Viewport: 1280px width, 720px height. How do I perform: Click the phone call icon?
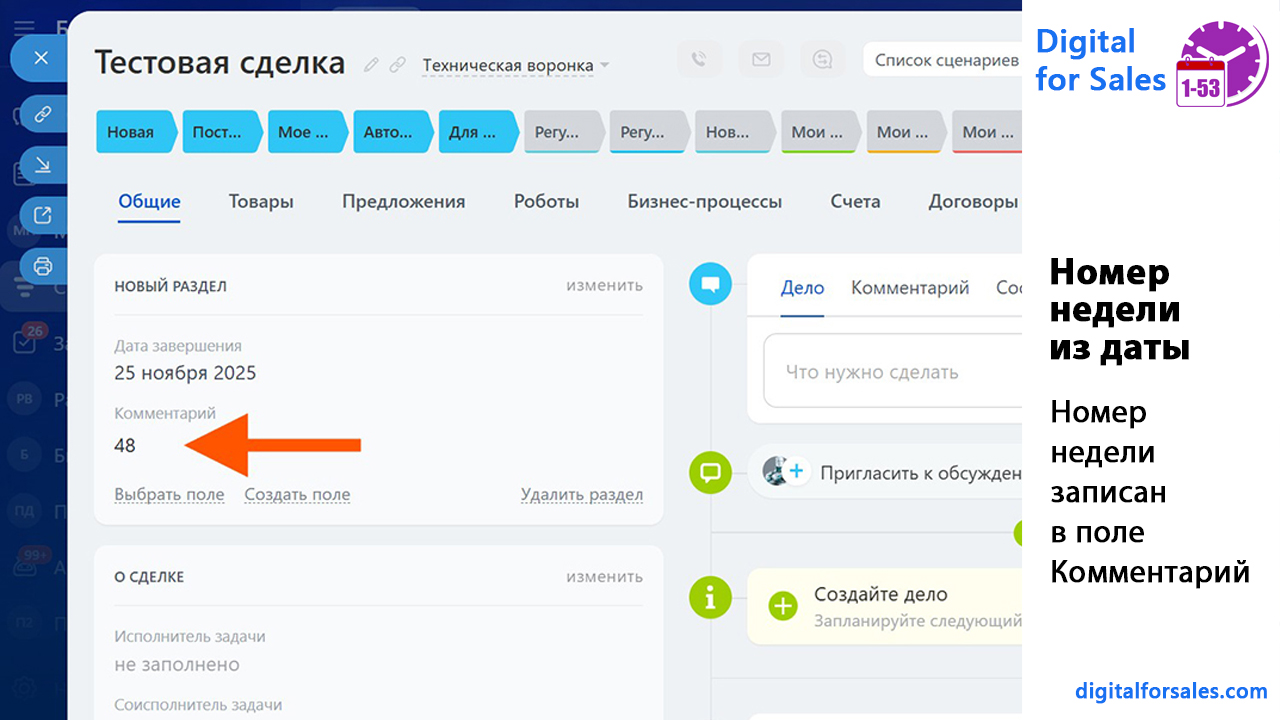click(699, 60)
